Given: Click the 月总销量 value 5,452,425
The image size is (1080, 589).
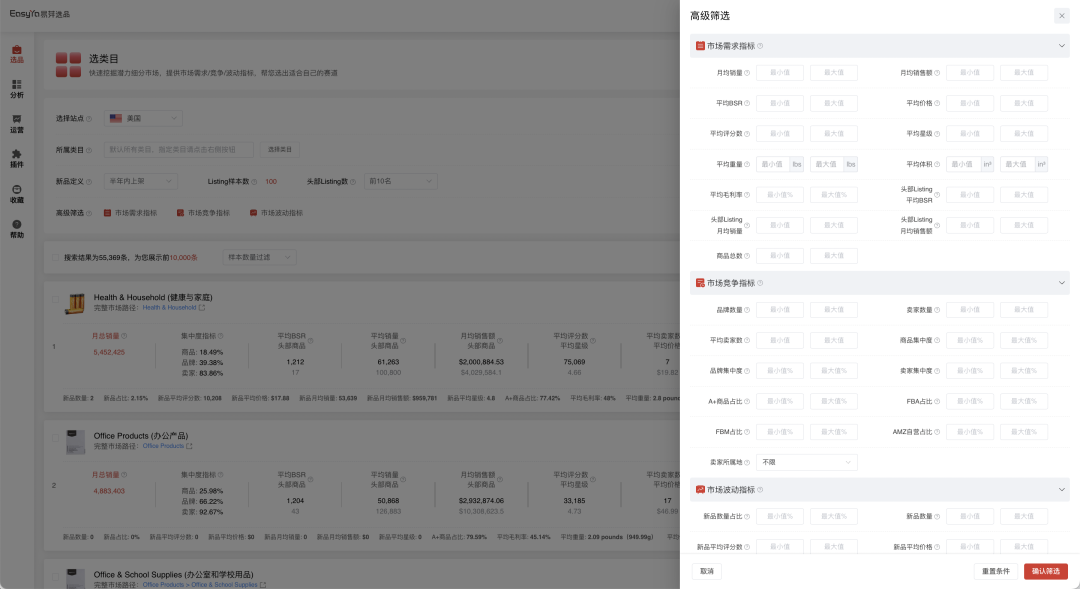Looking at the screenshot, I should pyautogui.click(x=109, y=353).
